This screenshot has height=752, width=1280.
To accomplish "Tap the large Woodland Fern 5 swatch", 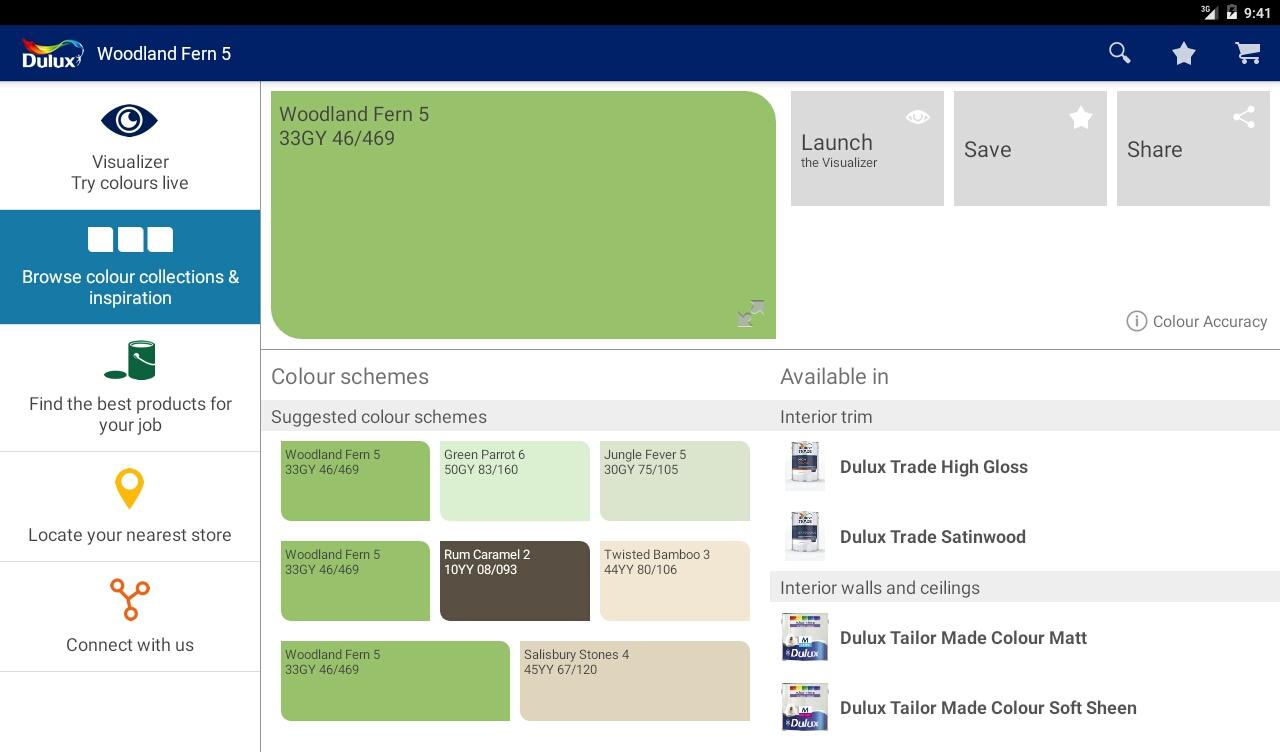I will [523, 215].
